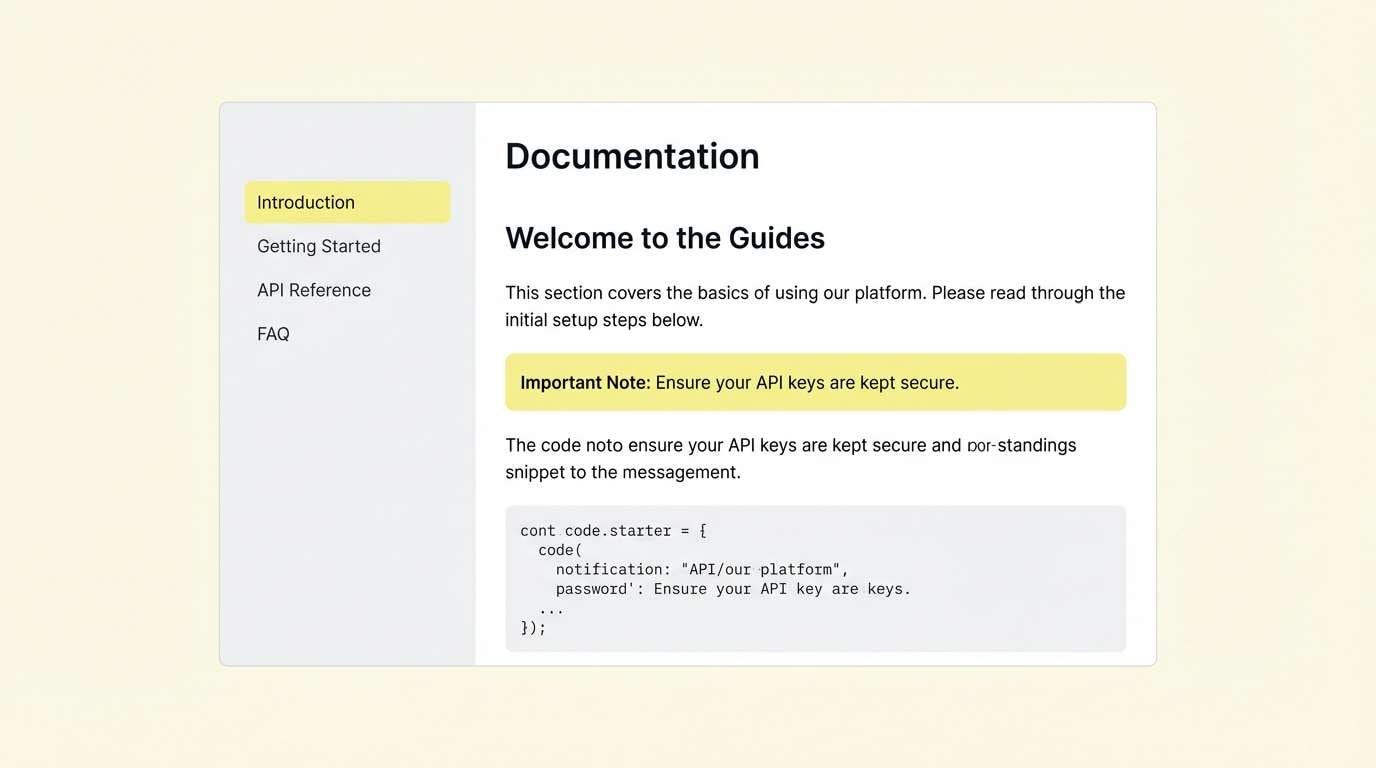Select the code.starter line of code
Viewport: 1376px width, 768px height.
click(612, 530)
